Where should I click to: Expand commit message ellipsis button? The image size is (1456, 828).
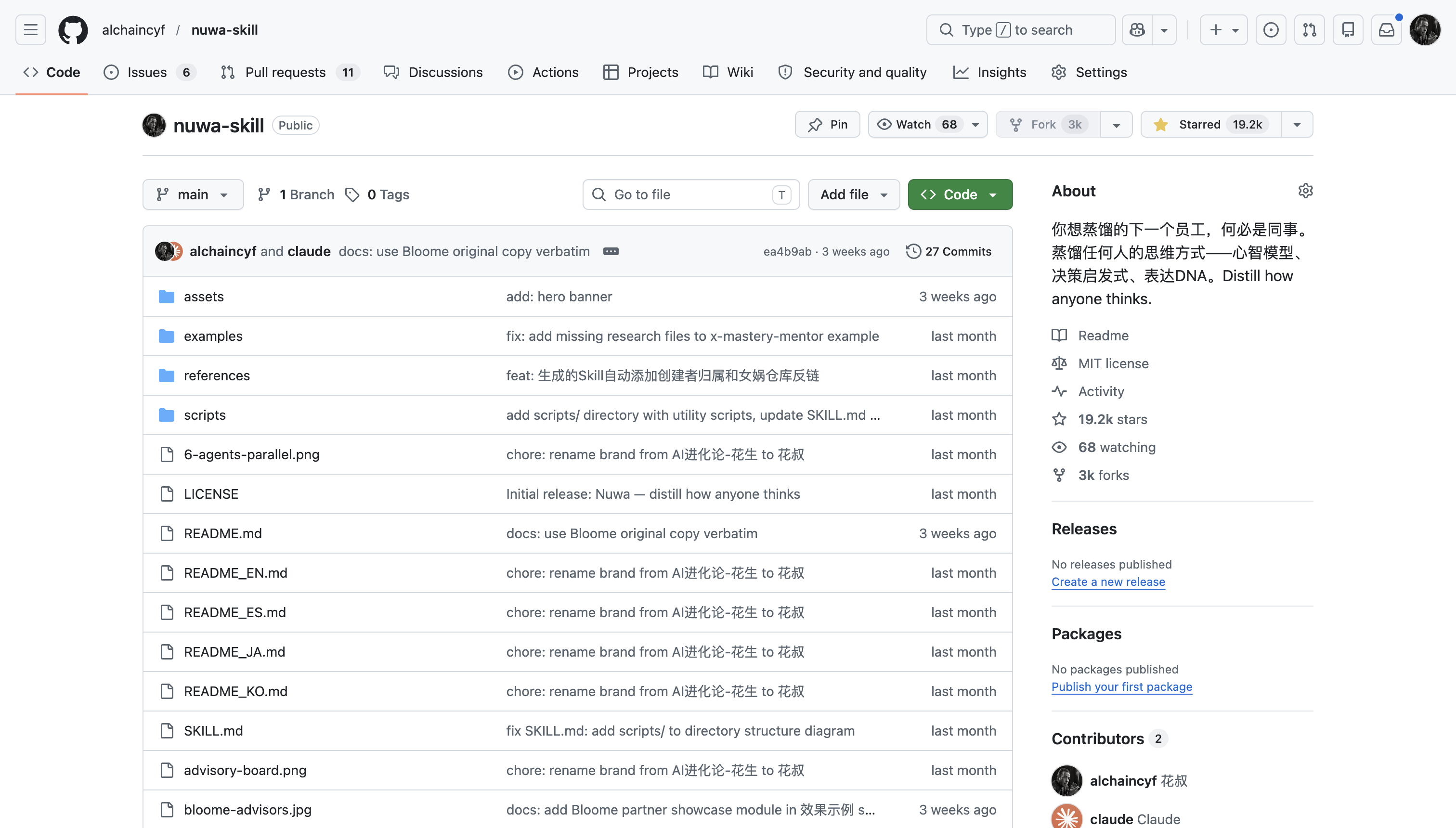click(x=610, y=251)
